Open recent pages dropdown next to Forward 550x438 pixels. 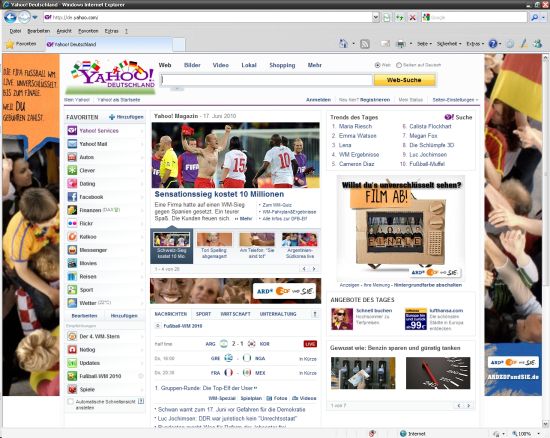pyautogui.click(x=34, y=17)
